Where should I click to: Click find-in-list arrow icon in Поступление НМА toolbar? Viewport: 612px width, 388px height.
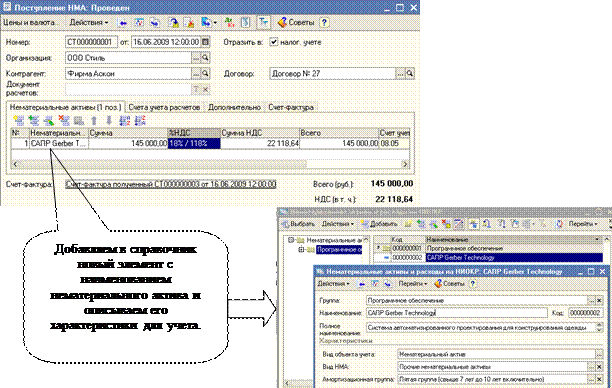click(123, 23)
